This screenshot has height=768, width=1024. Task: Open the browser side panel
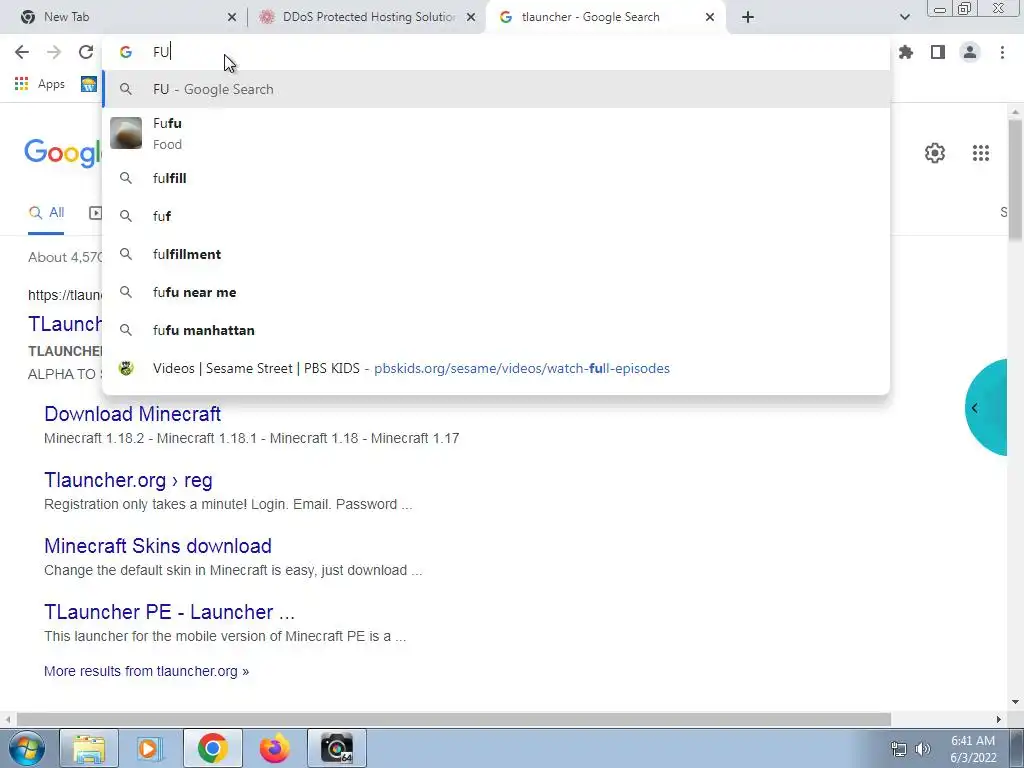click(938, 52)
